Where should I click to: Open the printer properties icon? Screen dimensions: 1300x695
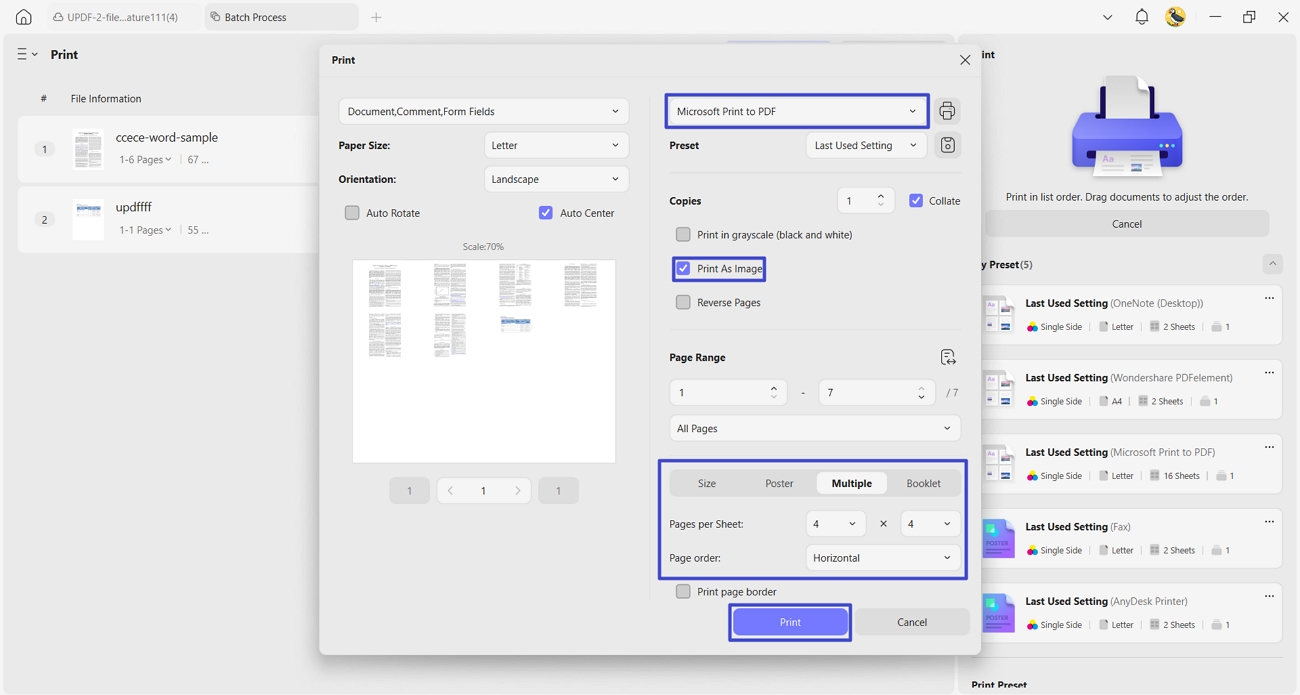[947, 111]
